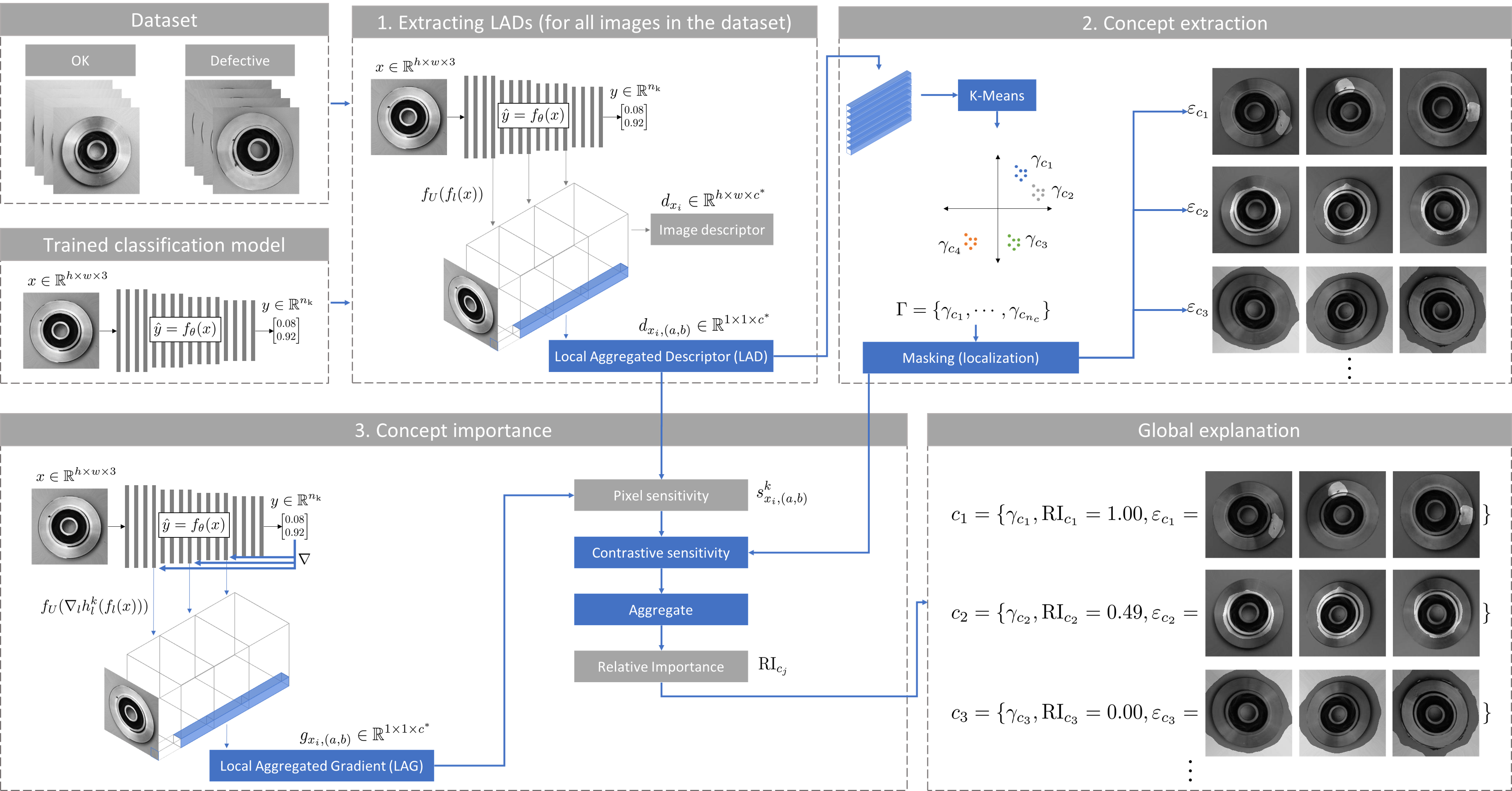Click the Image descriptor label
Screen dimensions: 1512x791
[x=711, y=229]
